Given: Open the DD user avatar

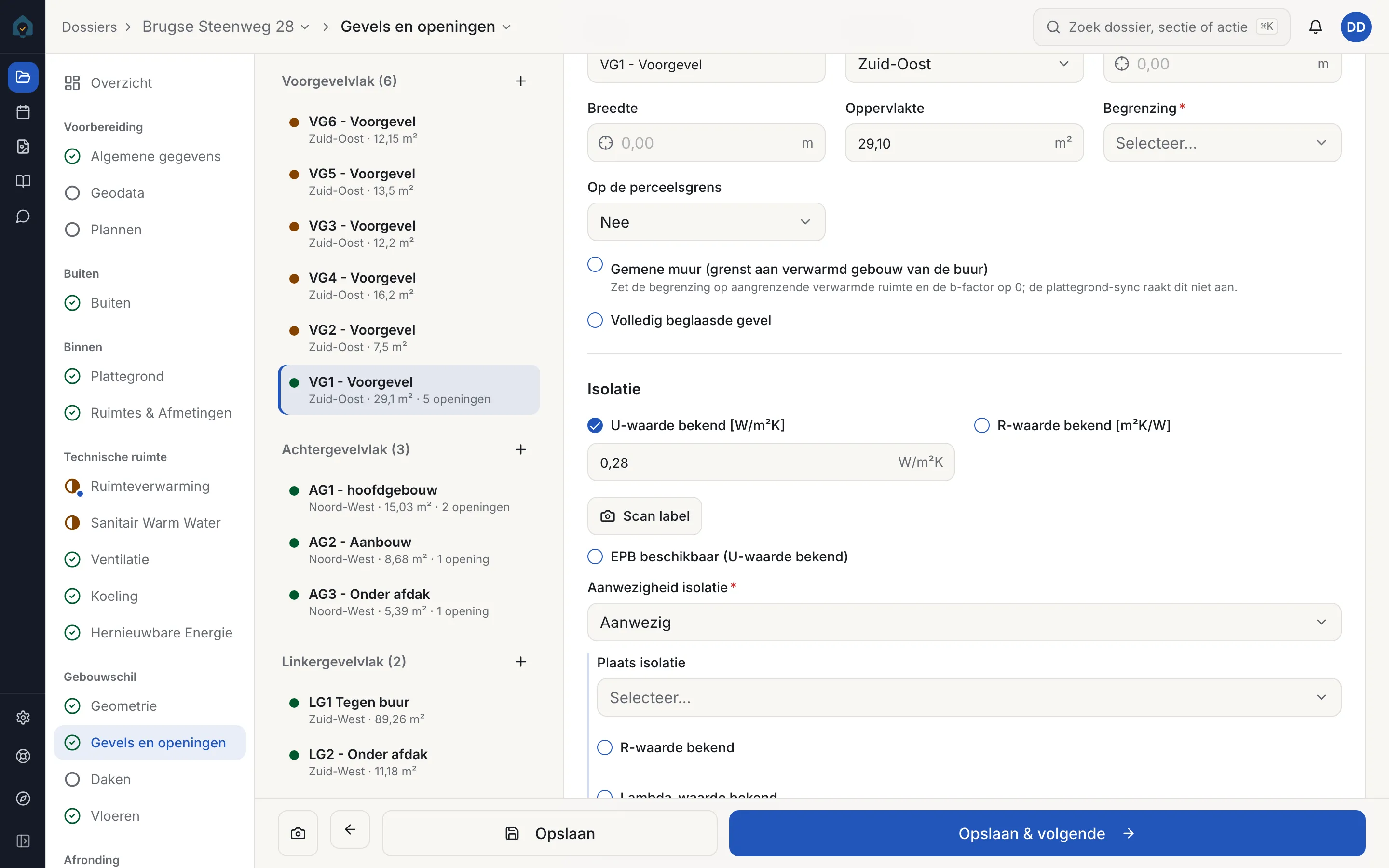Looking at the screenshot, I should tap(1356, 27).
